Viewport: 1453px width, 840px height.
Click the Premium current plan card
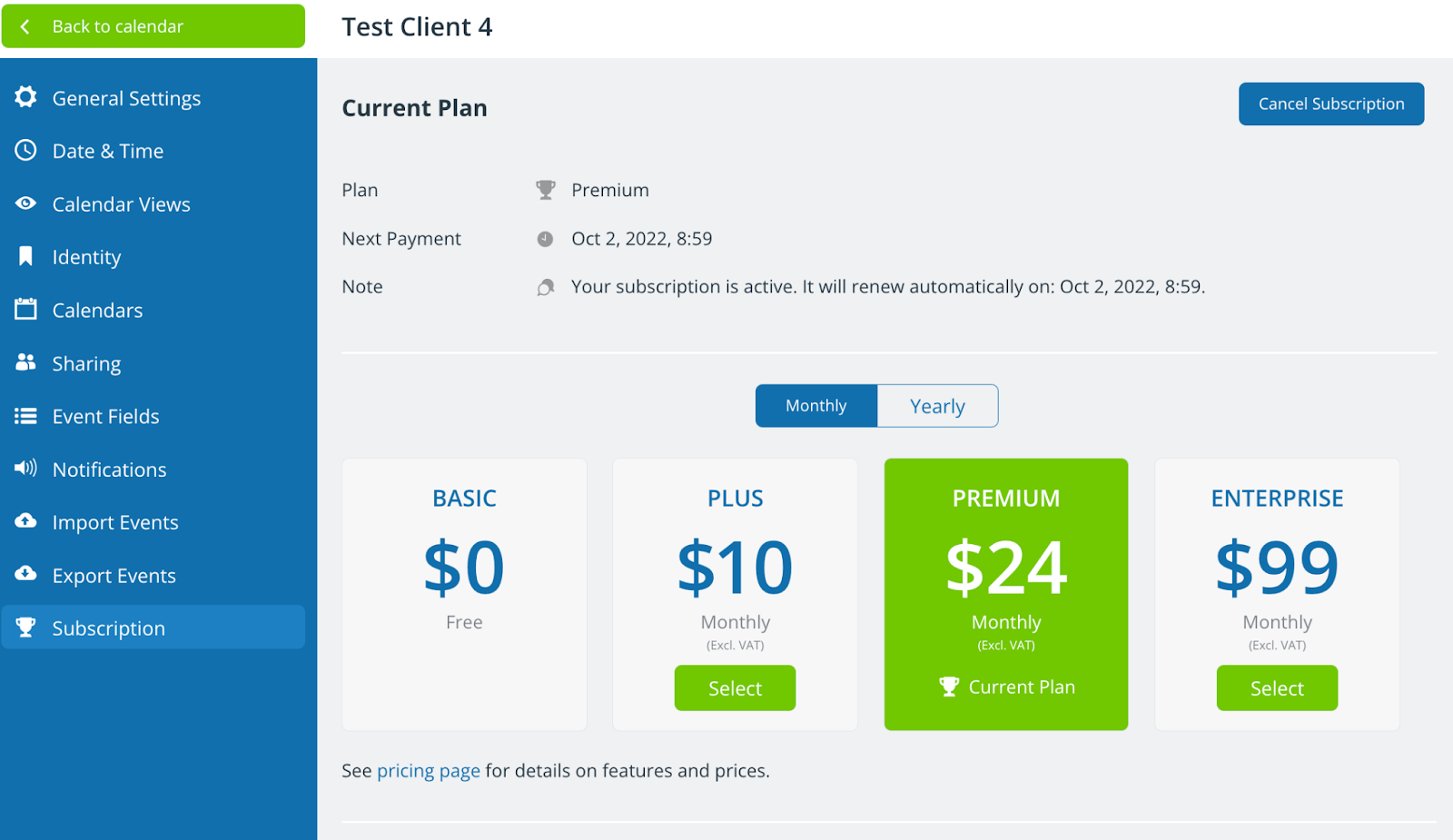click(x=1006, y=594)
